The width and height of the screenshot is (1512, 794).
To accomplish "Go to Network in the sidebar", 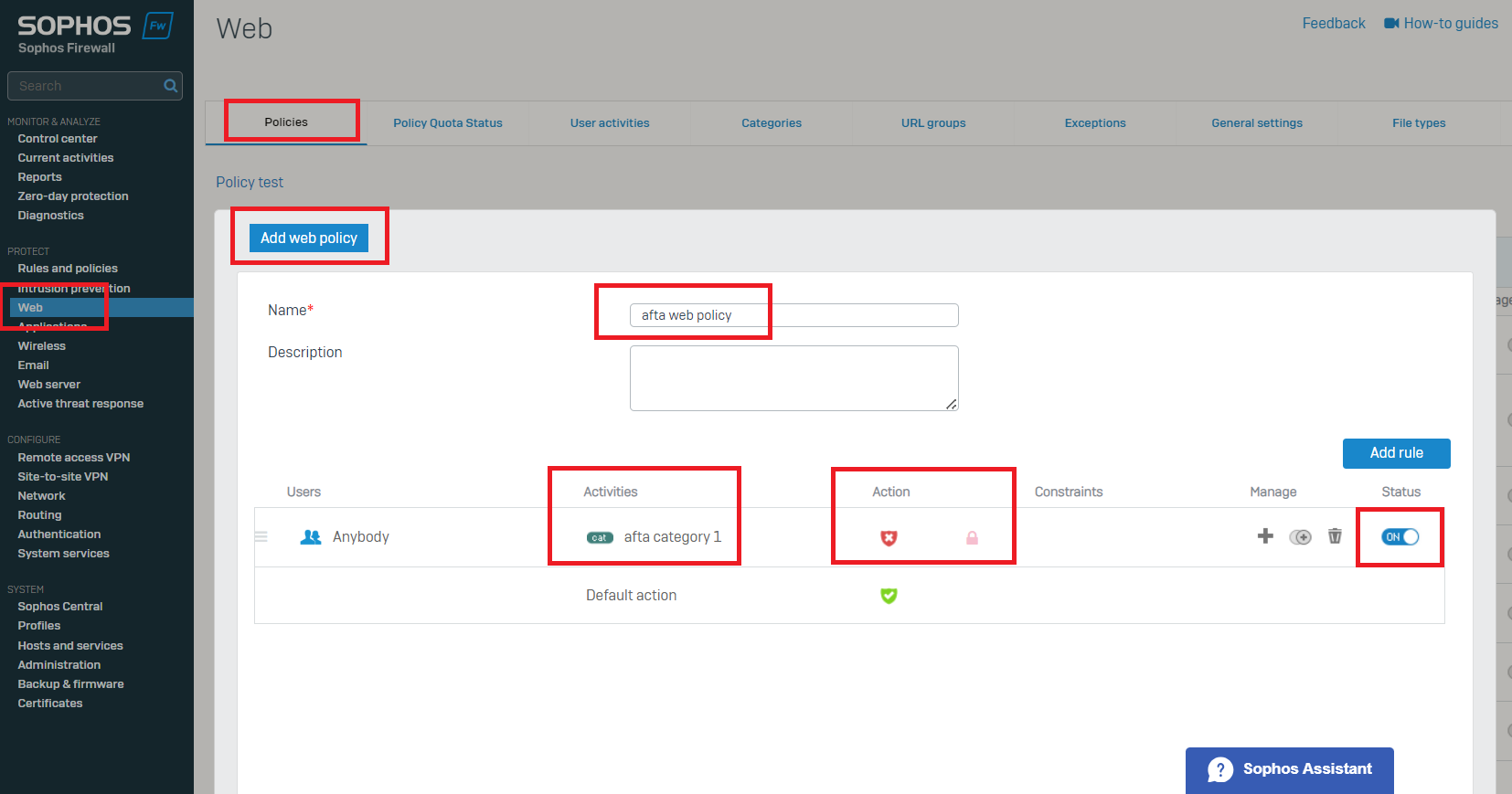I will (42, 496).
